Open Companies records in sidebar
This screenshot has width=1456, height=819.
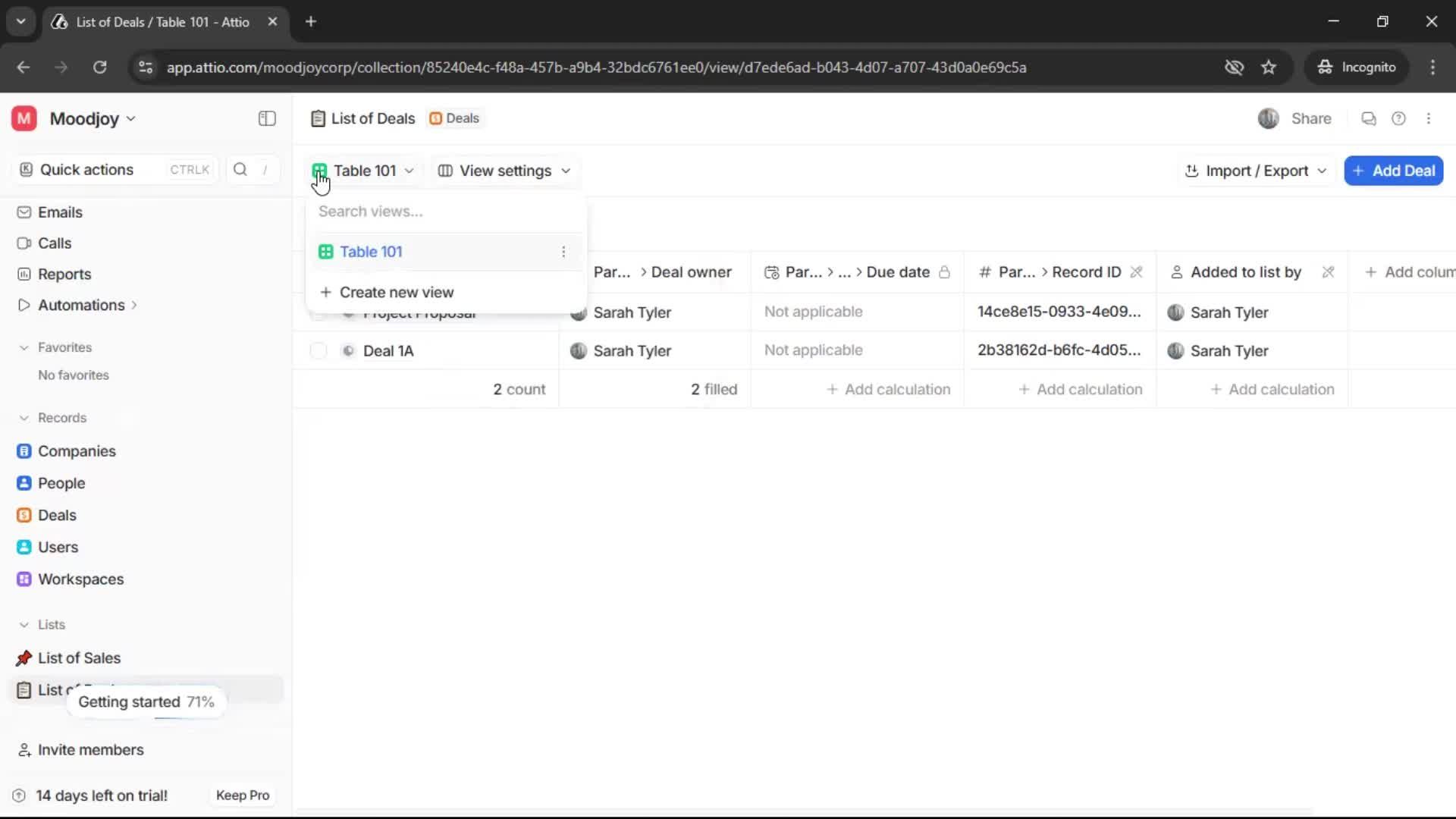77,450
